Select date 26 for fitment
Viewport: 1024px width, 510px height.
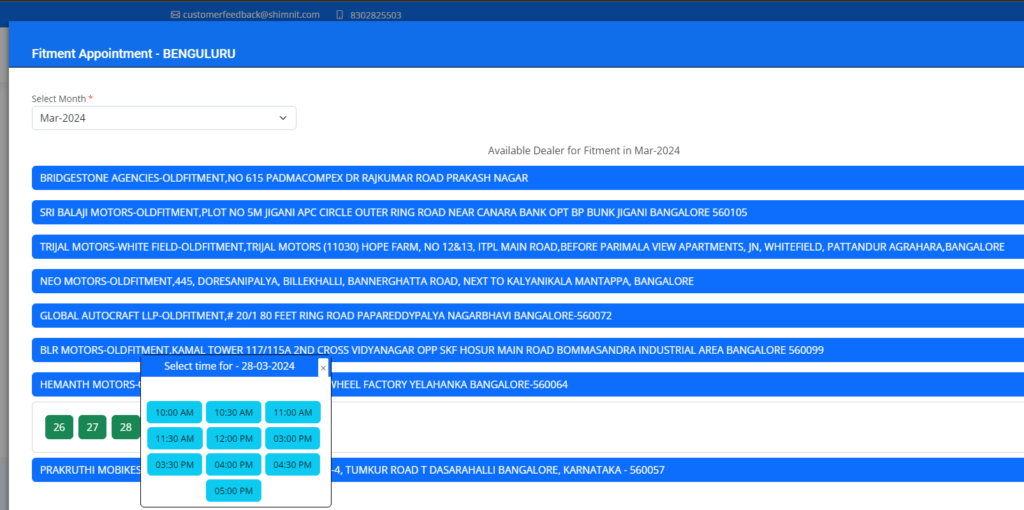59,427
